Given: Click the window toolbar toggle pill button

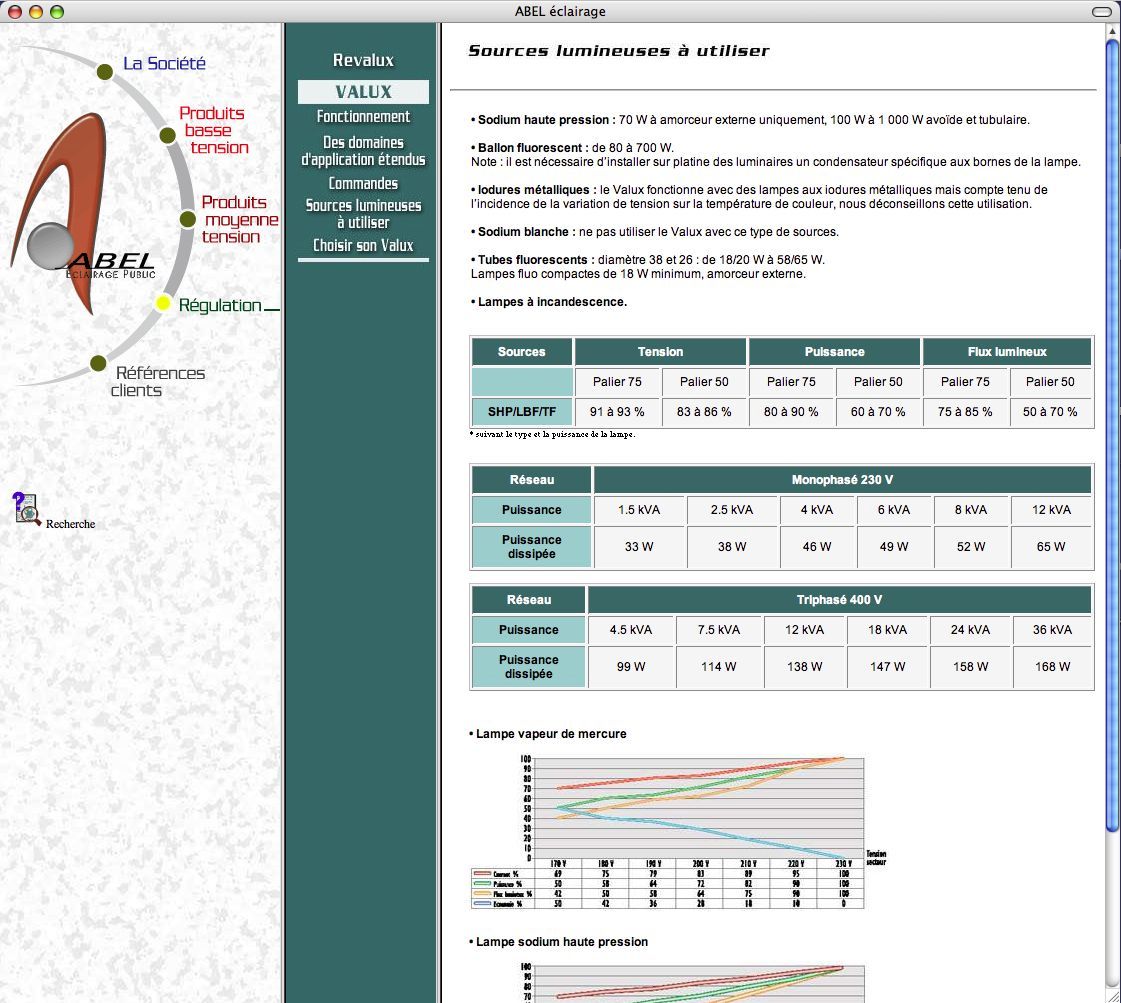Looking at the screenshot, I should click(x=1102, y=11).
